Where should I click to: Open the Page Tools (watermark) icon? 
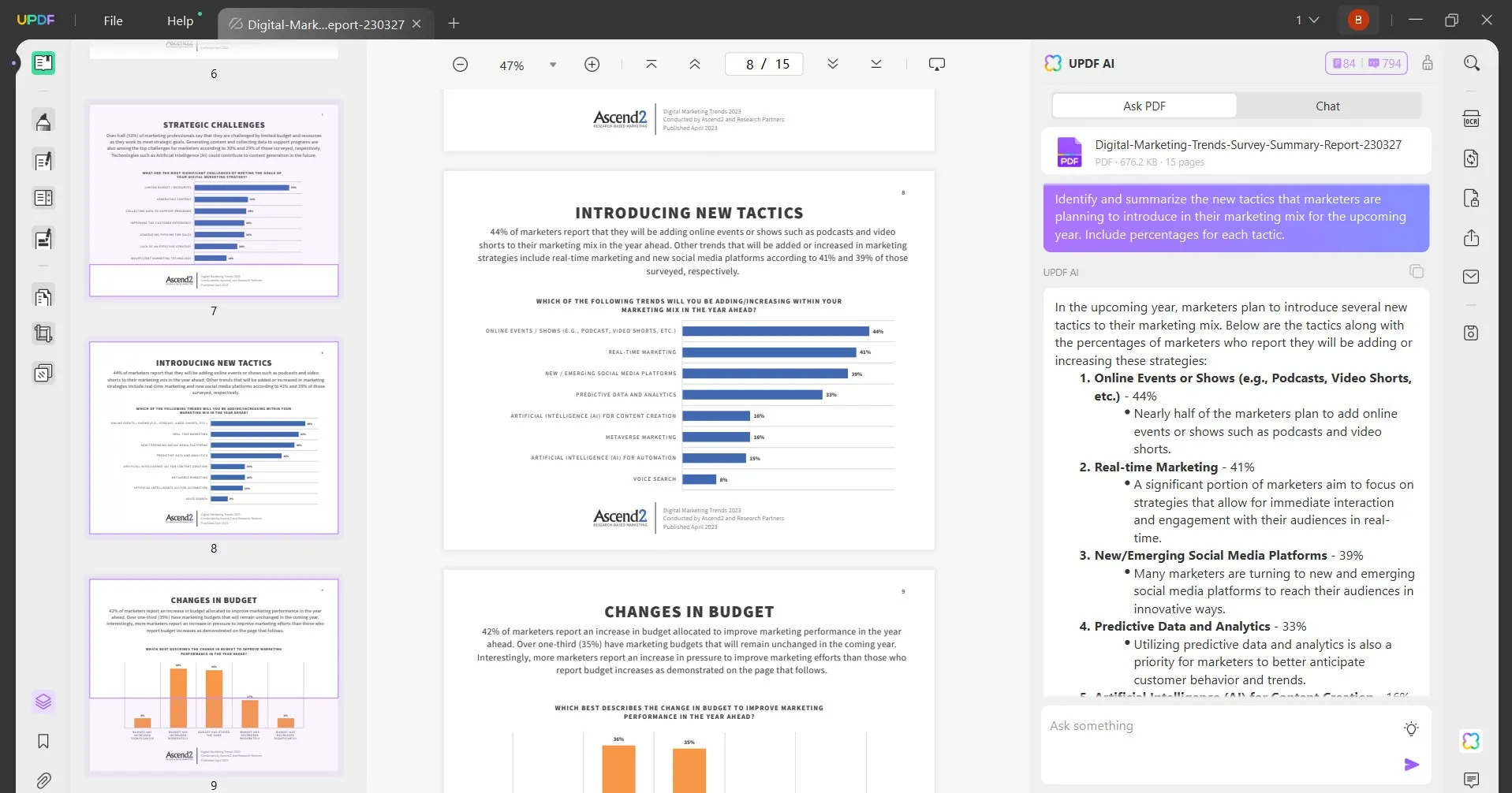click(x=43, y=373)
